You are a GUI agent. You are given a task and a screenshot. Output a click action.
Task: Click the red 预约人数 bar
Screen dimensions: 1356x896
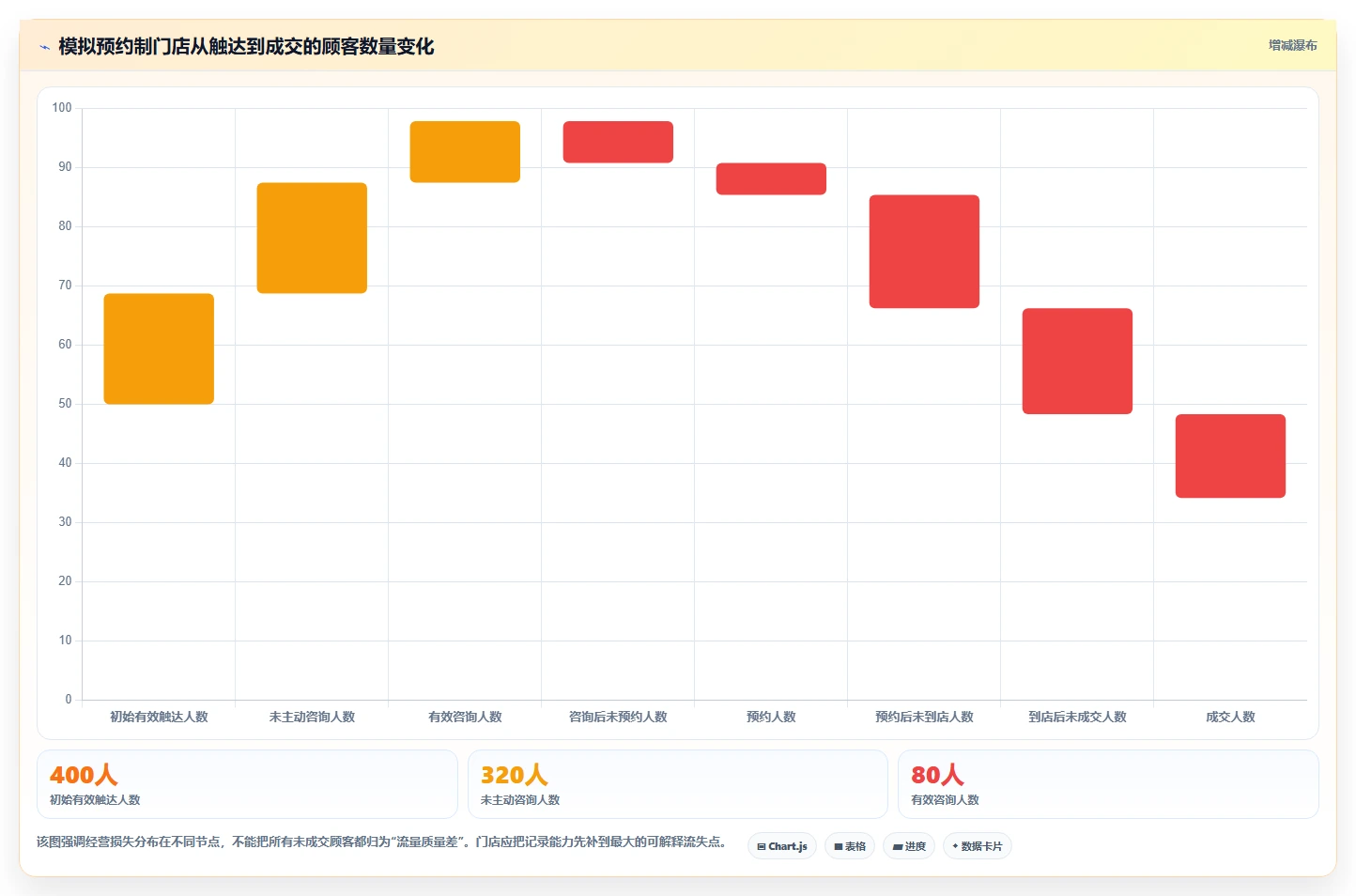coord(771,179)
